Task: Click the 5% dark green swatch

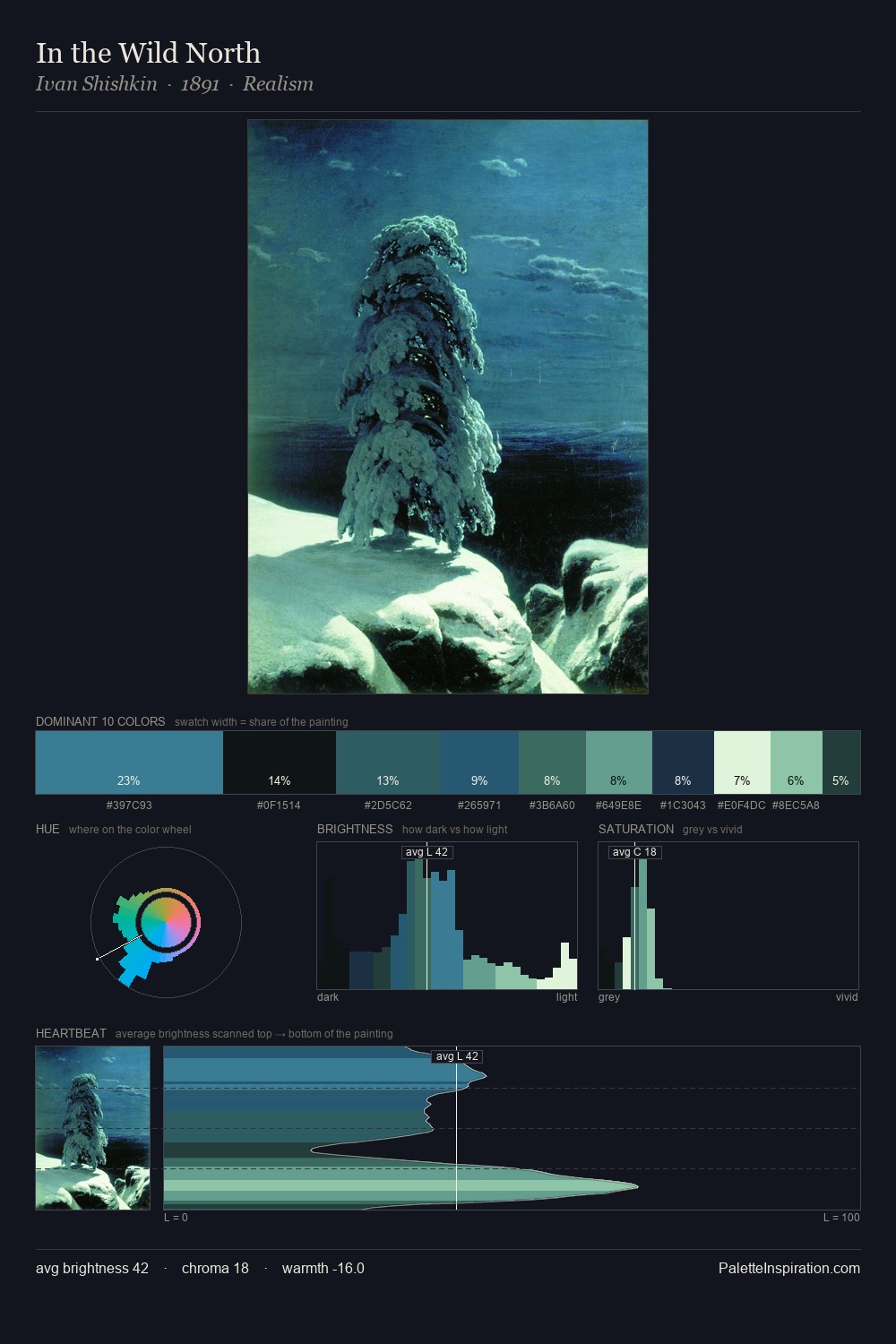Action: (841, 762)
